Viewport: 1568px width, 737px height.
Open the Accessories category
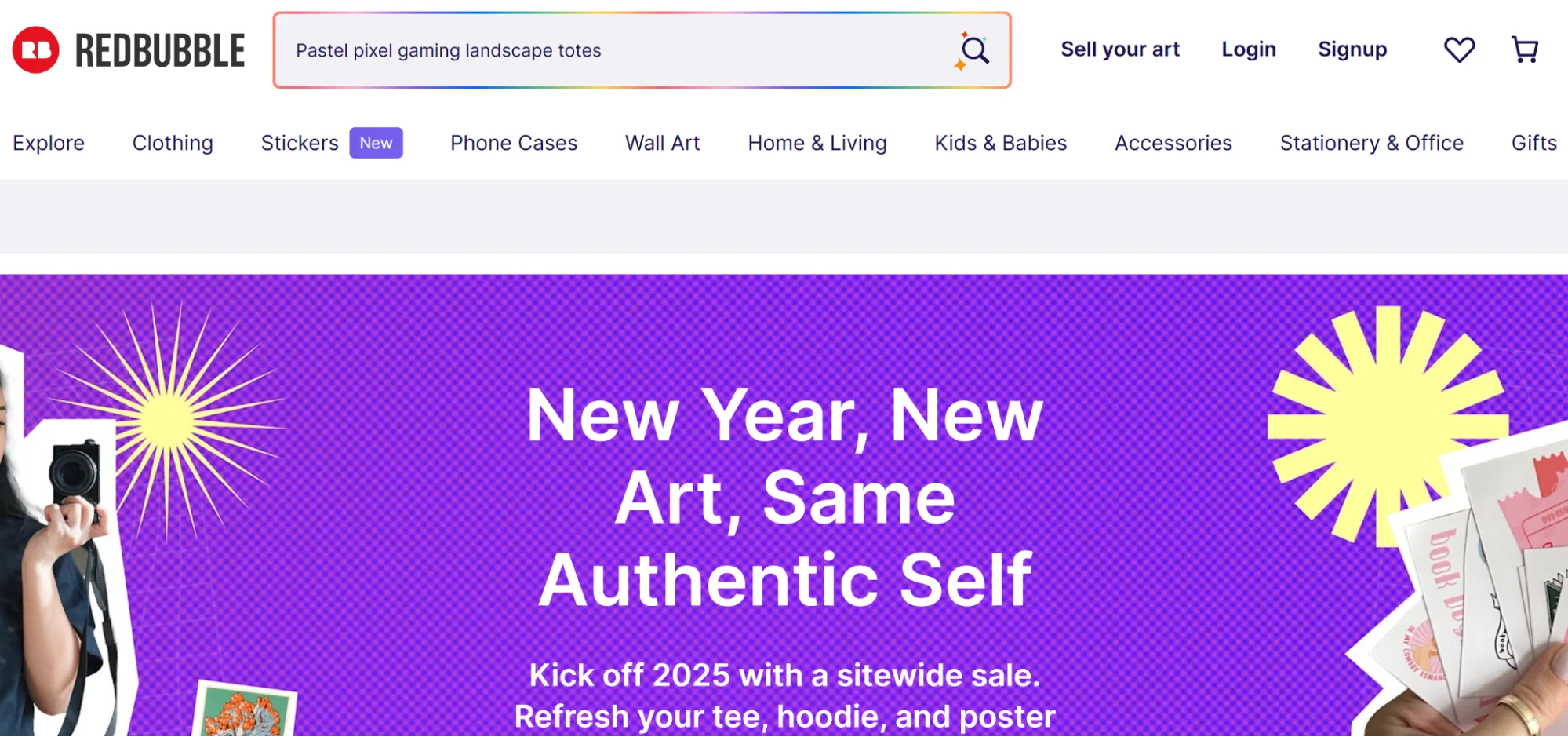[1173, 143]
